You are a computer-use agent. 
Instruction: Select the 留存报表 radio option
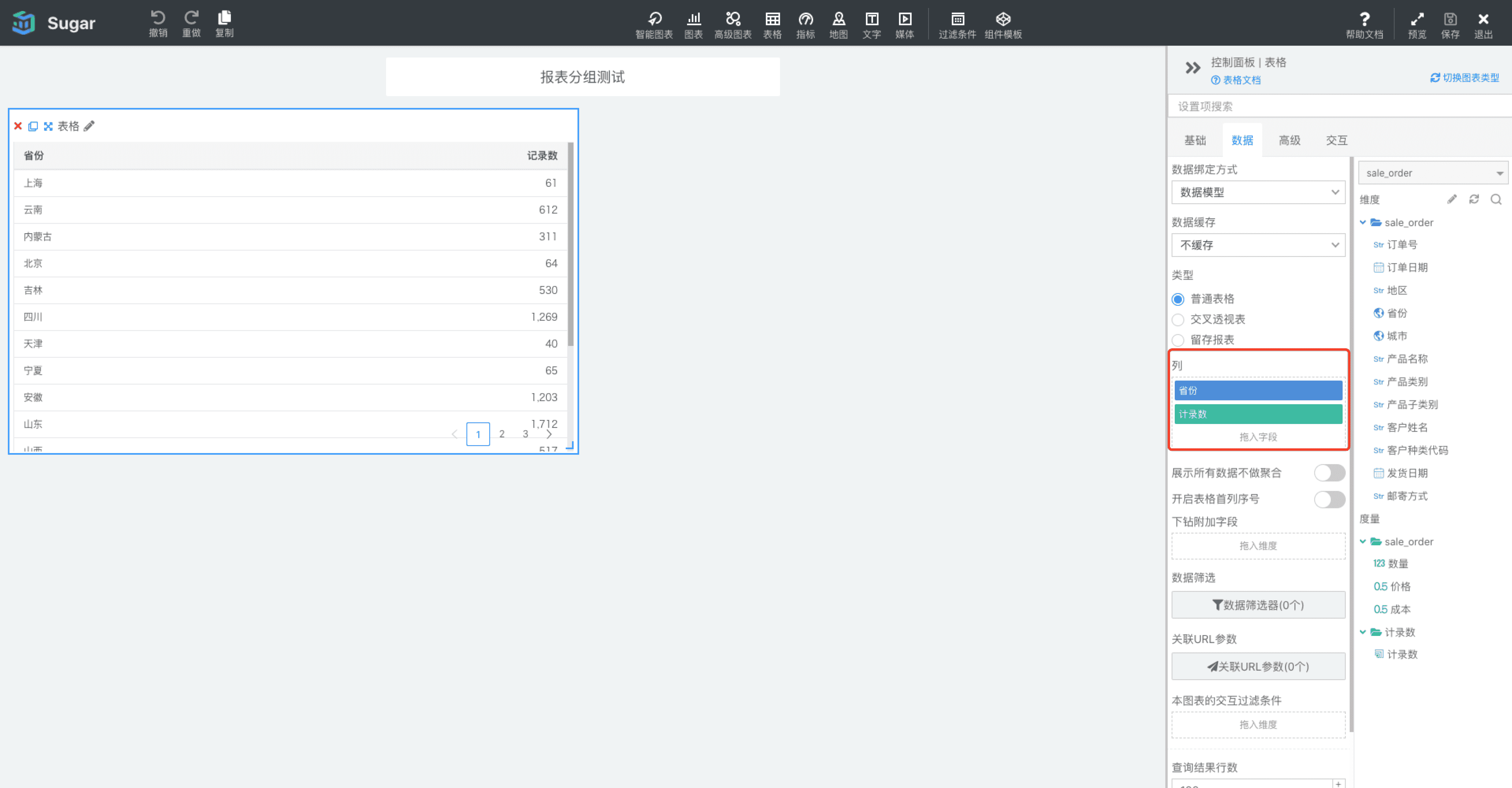[x=1178, y=340]
